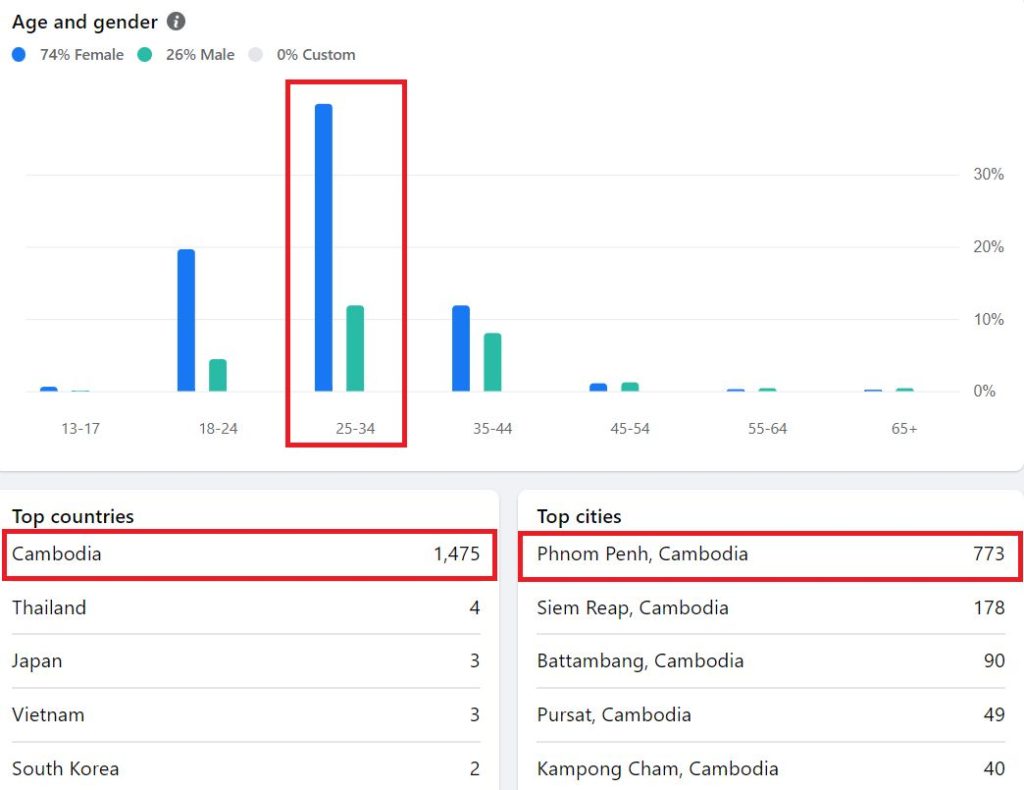Select 'Siem Reap, Cambodia' city row
The height and width of the screenshot is (790, 1024).
(771, 608)
